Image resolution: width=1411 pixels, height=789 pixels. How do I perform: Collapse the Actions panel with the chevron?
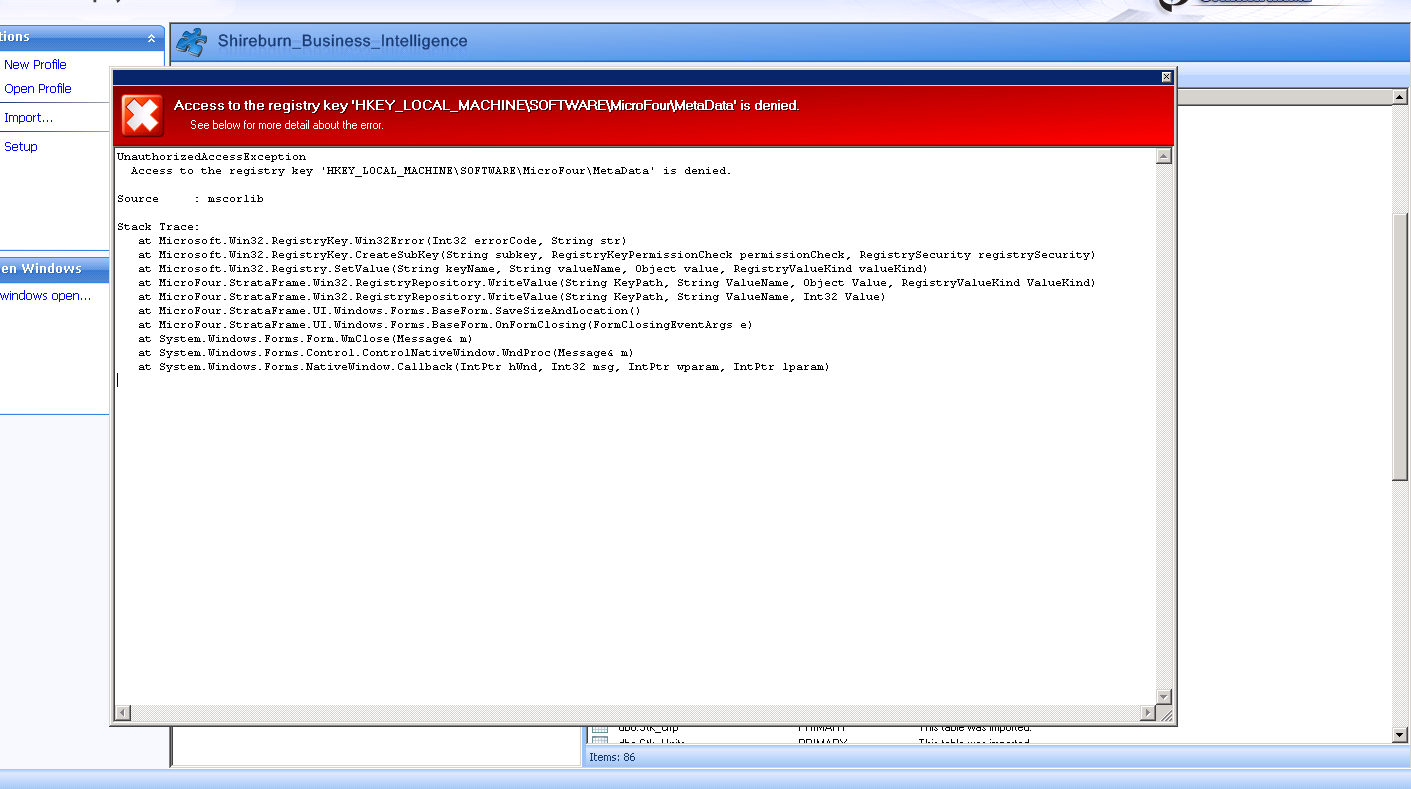(x=151, y=38)
